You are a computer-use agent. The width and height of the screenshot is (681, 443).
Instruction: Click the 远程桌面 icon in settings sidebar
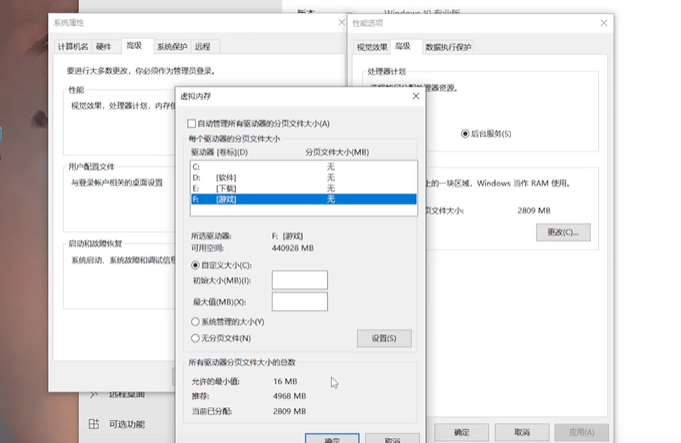point(94,396)
